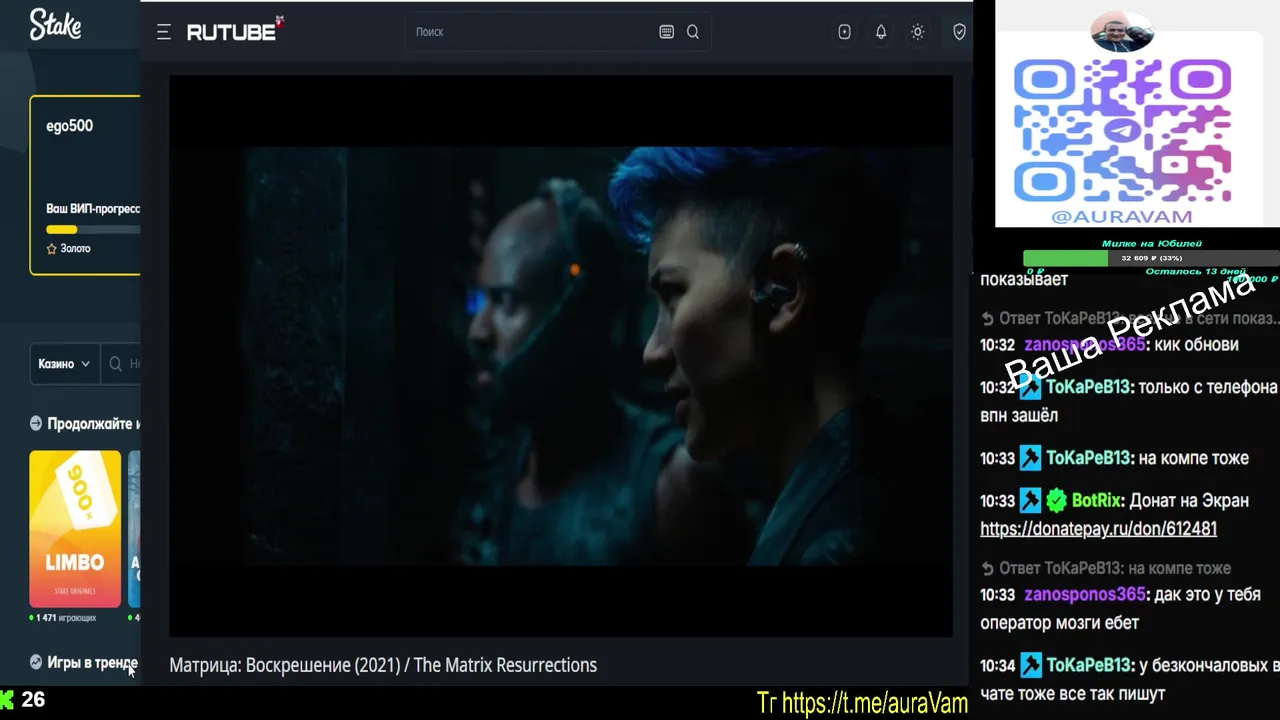Click the Telegram QR code image

tap(1122, 130)
